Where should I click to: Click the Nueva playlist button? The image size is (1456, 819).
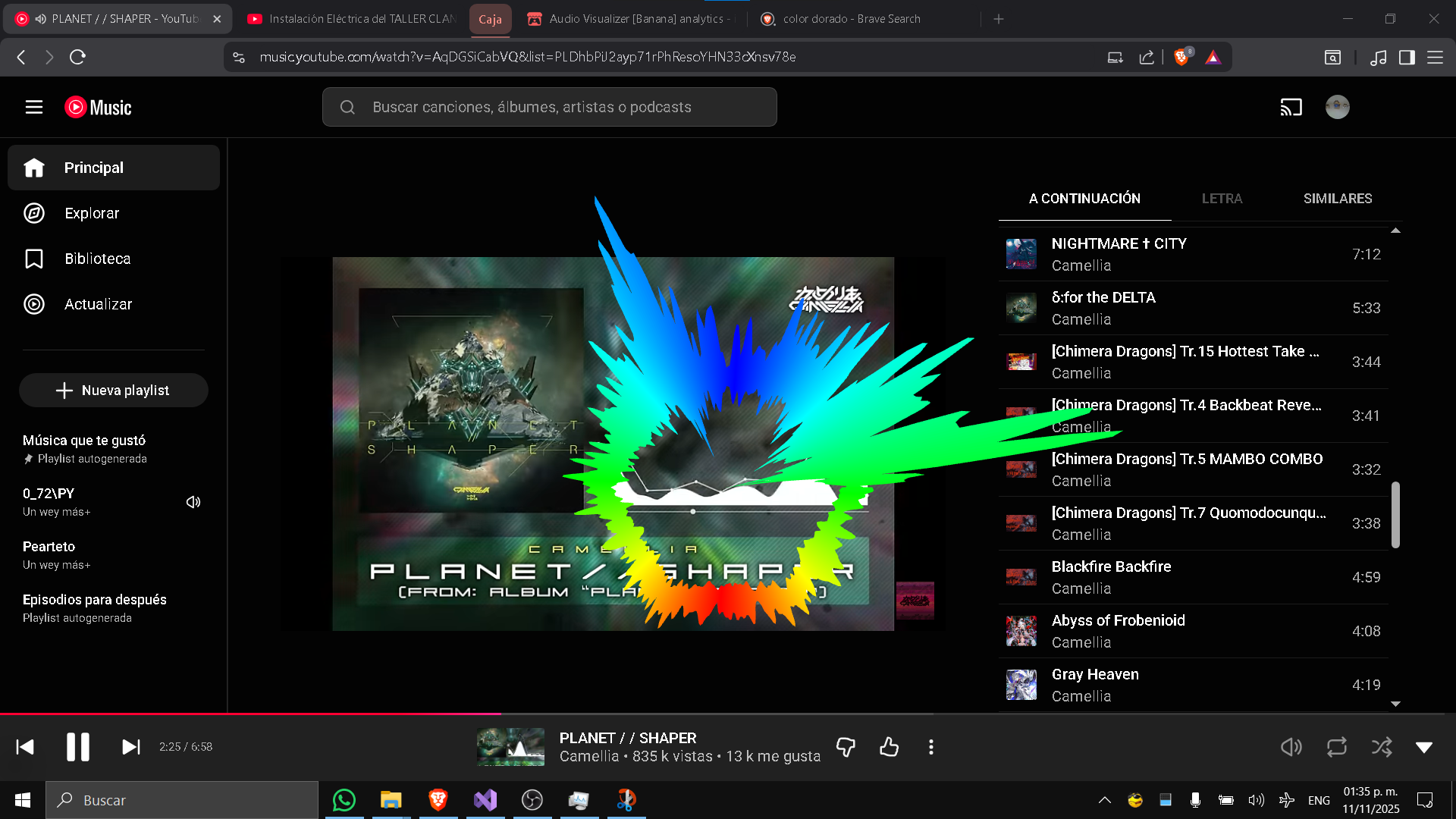(114, 391)
